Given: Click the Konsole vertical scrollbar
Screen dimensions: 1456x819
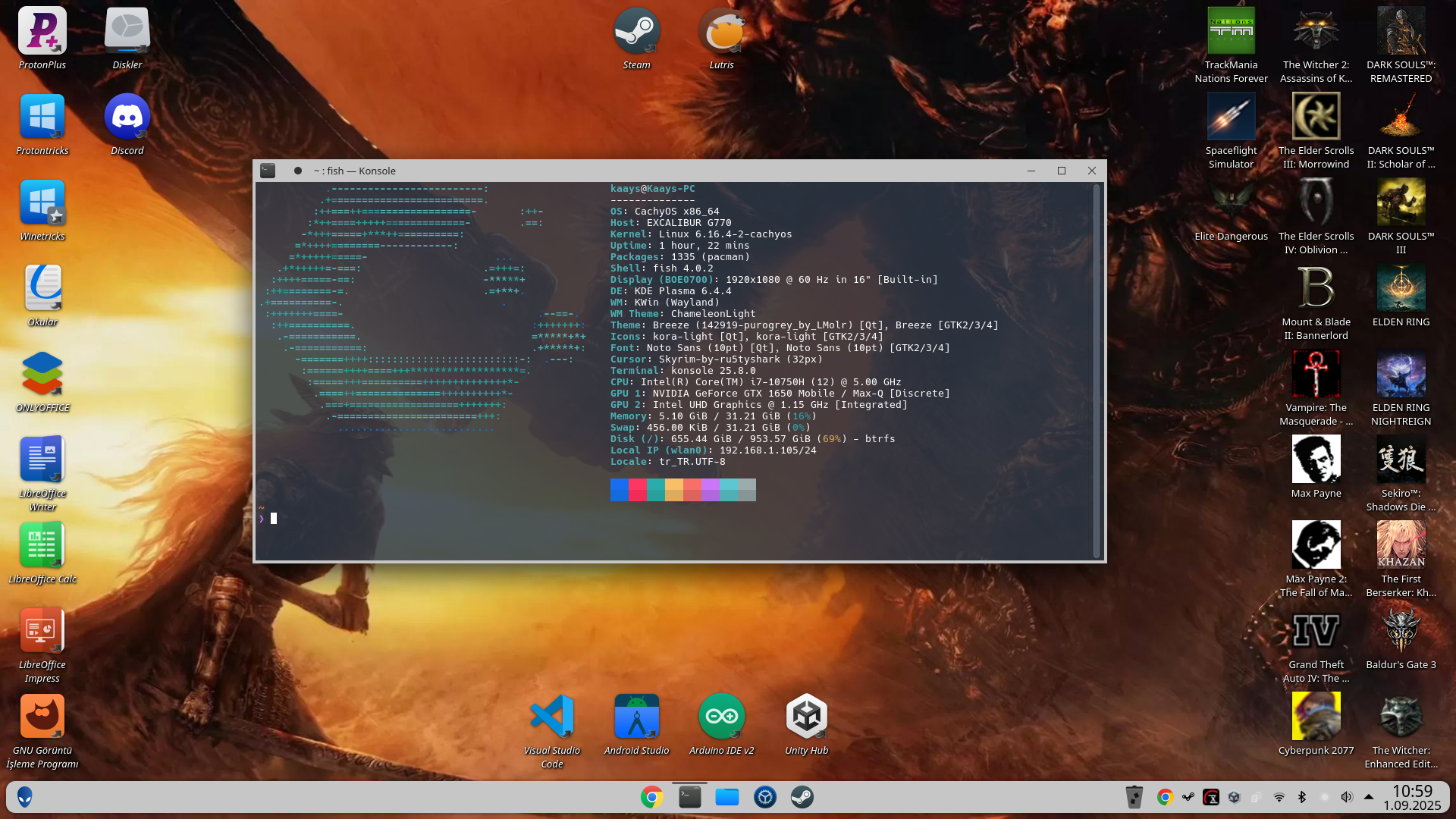Looking at the screenshot, I should [1097, 371].
